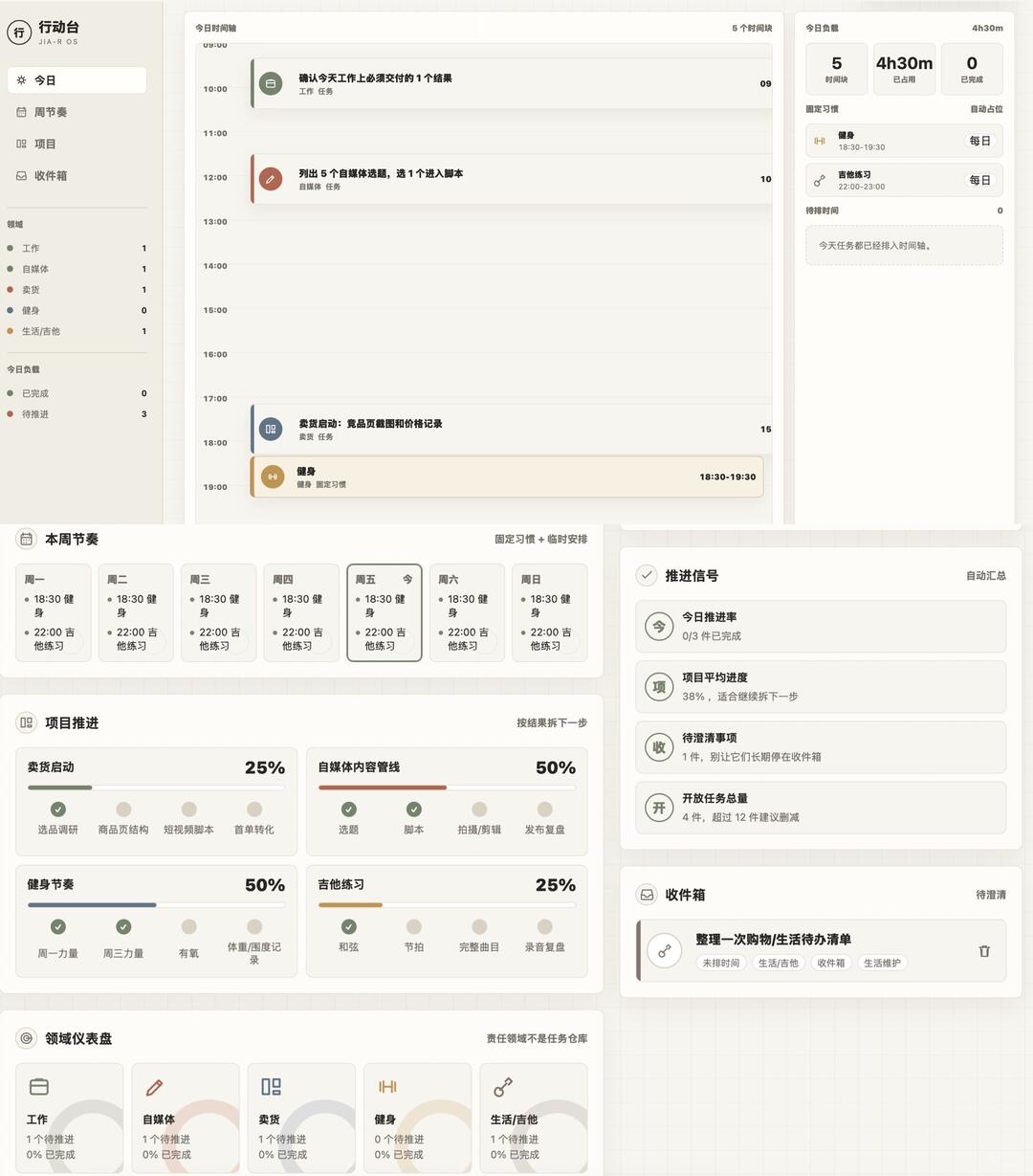Open the 待澄清事项 signal card
The height and width of the screenshot is (1176, 1033).
(x=821, y=747)
